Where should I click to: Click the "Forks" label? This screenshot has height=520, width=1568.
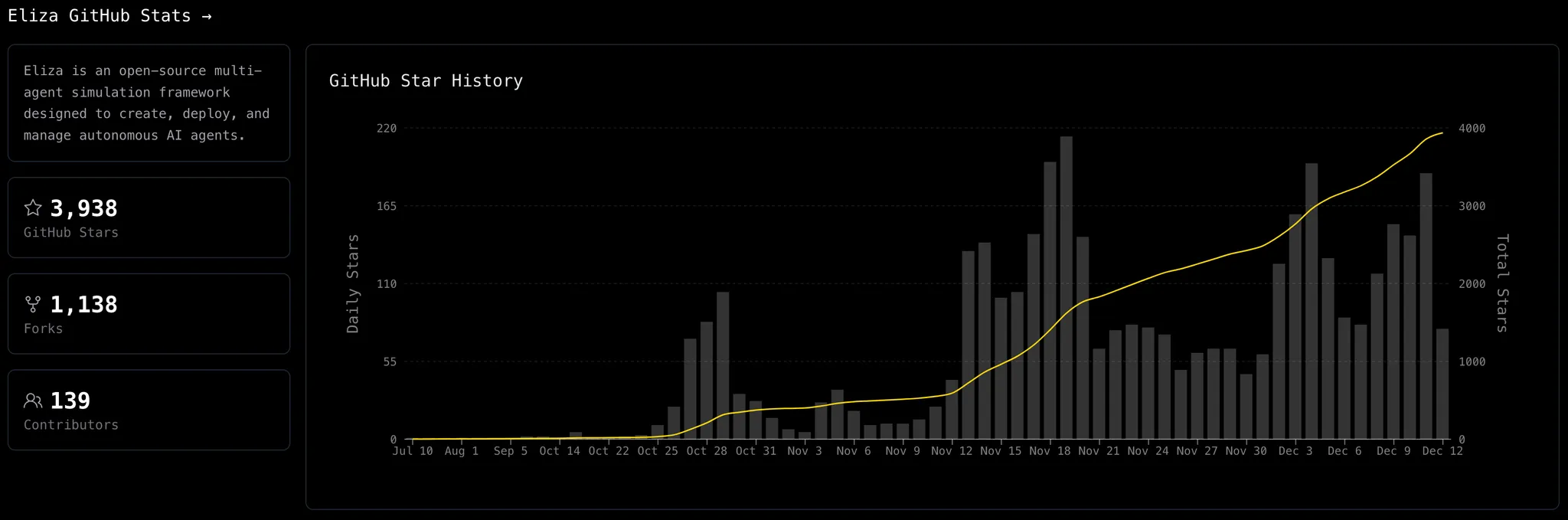44,329
